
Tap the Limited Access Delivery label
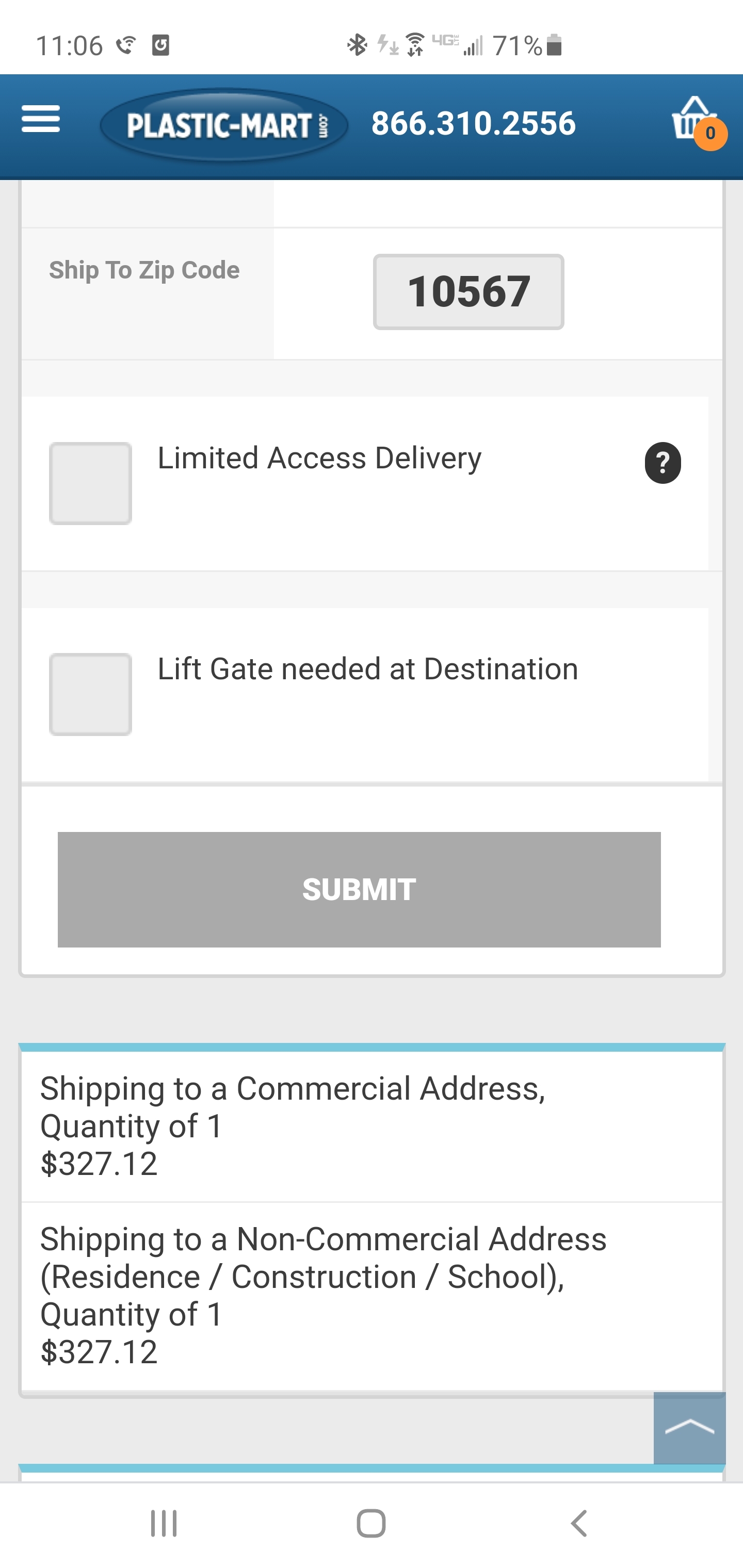(x=319, y=458)
